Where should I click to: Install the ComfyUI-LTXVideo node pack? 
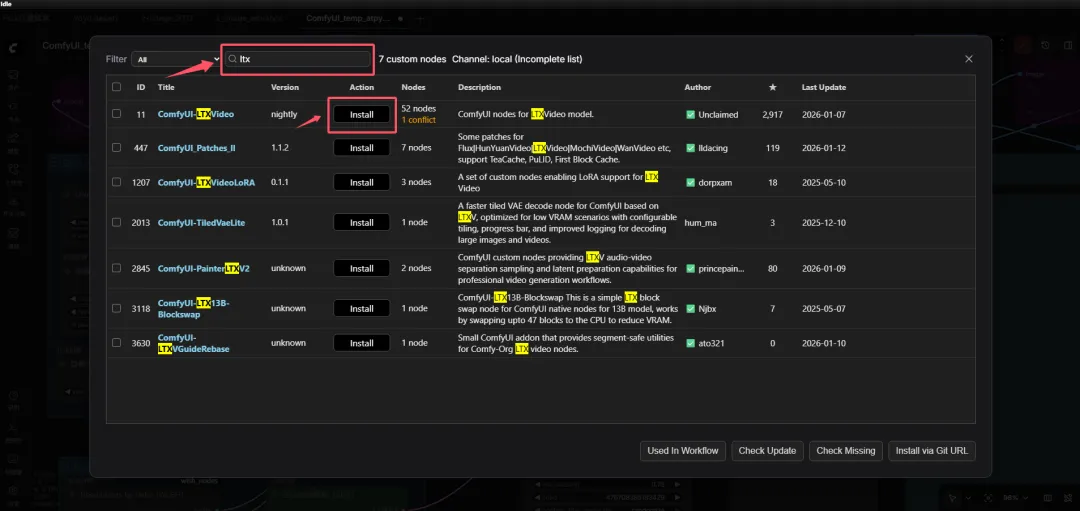coord(362,114)
